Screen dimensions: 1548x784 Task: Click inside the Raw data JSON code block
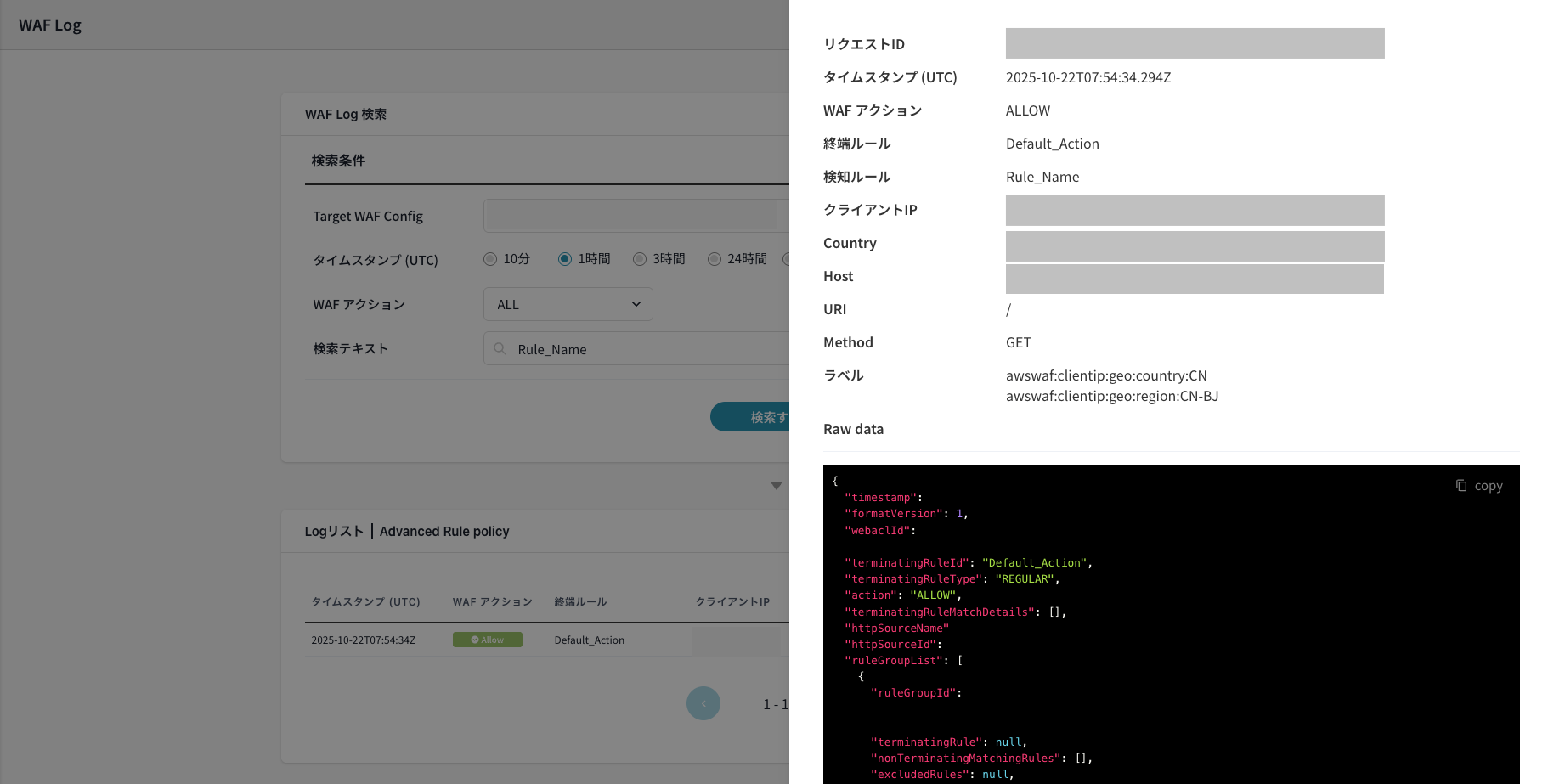coord(1171,629)
